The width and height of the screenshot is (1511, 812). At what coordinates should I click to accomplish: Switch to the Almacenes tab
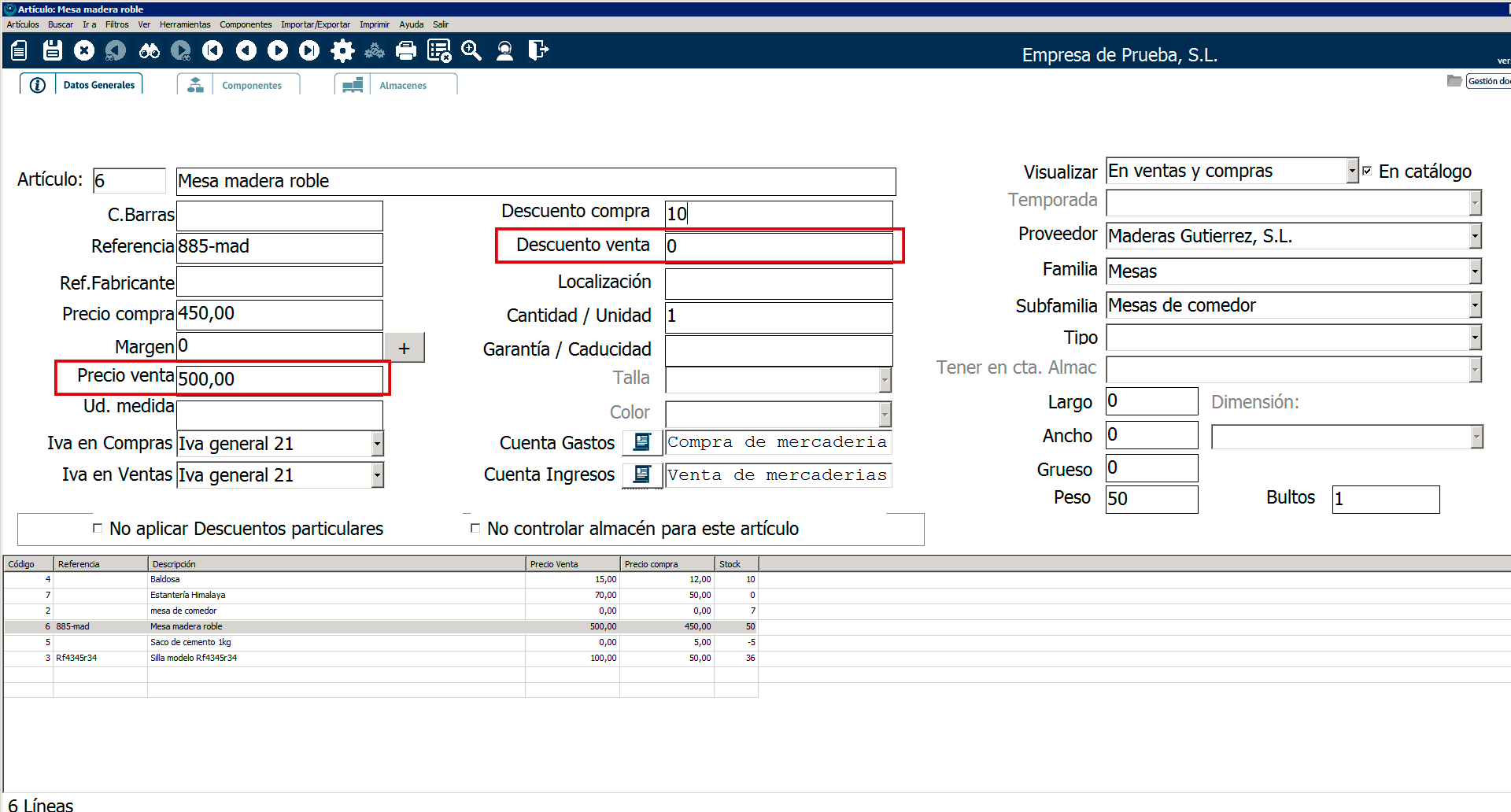[402, 85]
